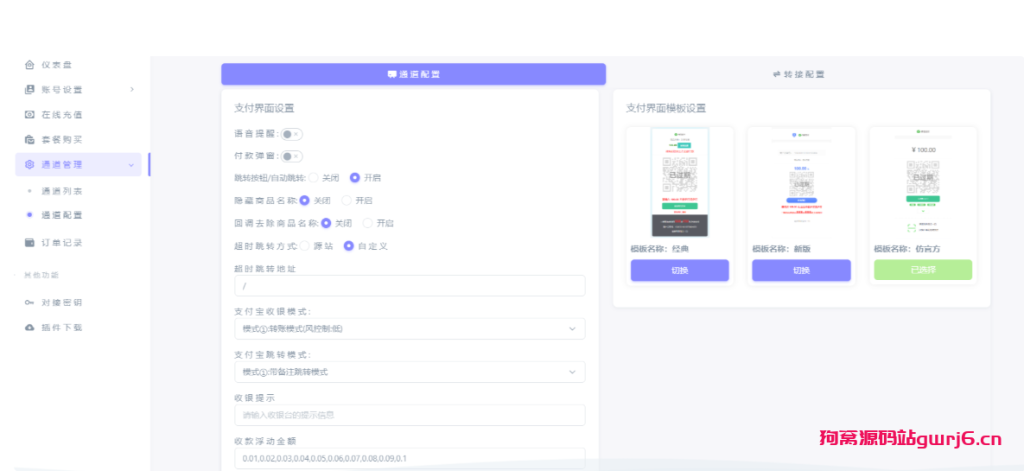The width and height of the screenshot is (1024, 471).
Task: Choose 原站 for 超时跳转方式
Action: (304, 246)
